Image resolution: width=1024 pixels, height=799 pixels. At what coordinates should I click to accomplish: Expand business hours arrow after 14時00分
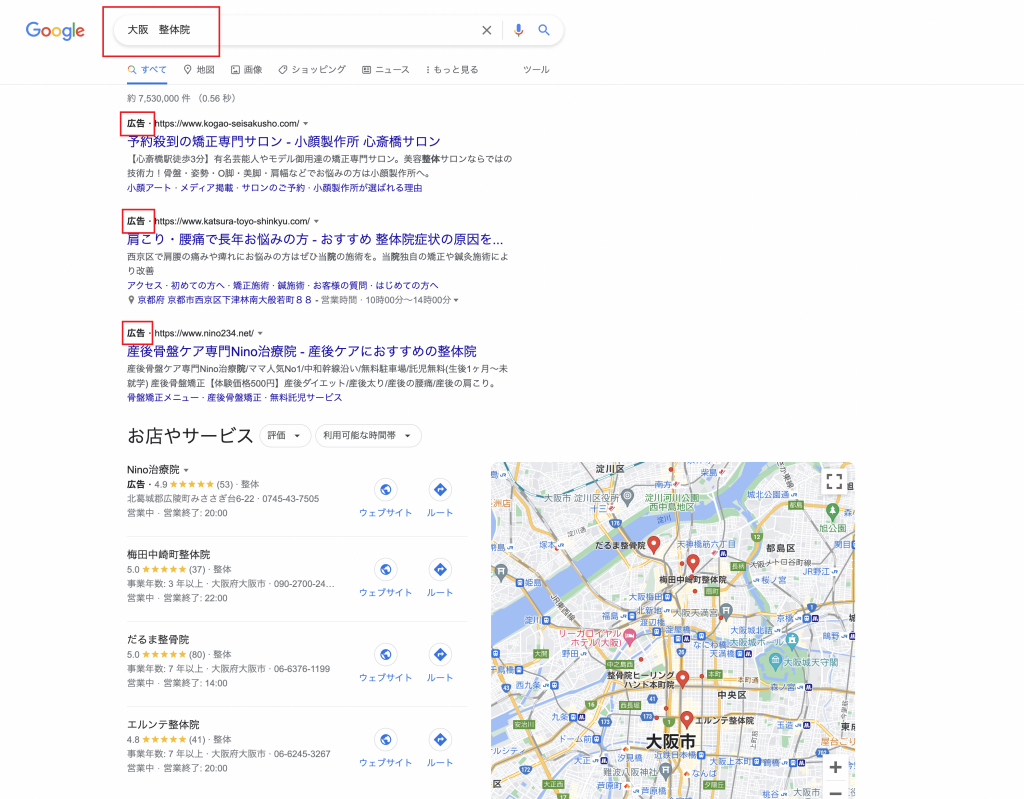point(456,300)
